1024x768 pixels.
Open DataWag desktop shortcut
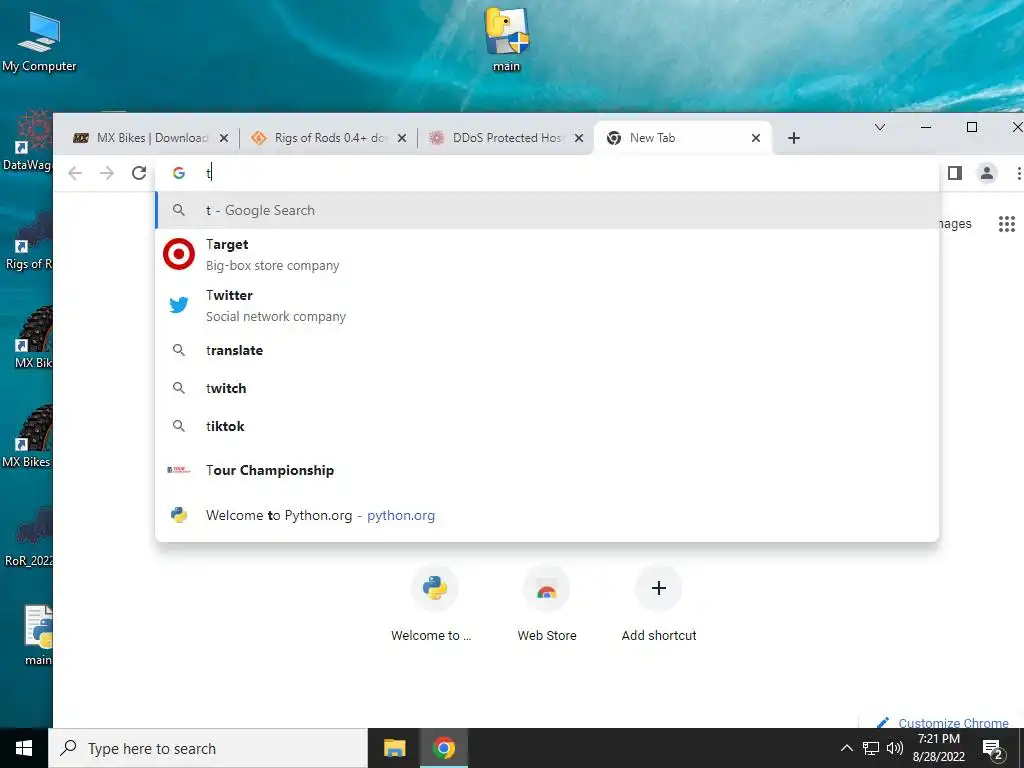click(29, 140)
